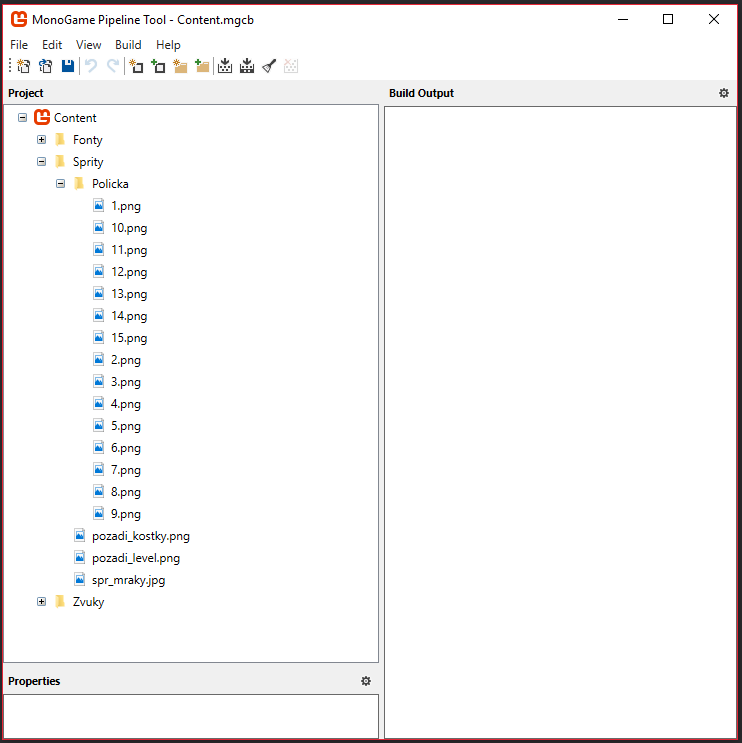Open the Build Output settings gear
The width and height of the screenshot is (742, 743).
click(724, 93)
